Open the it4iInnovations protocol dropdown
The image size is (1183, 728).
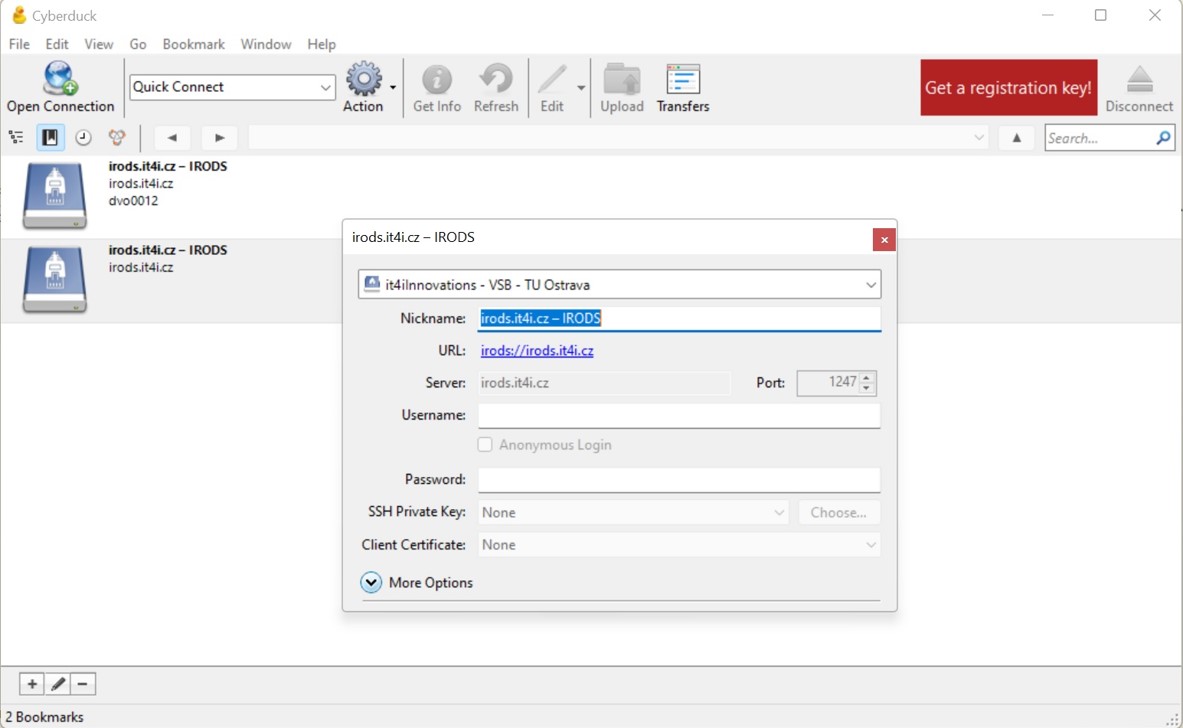619,285
